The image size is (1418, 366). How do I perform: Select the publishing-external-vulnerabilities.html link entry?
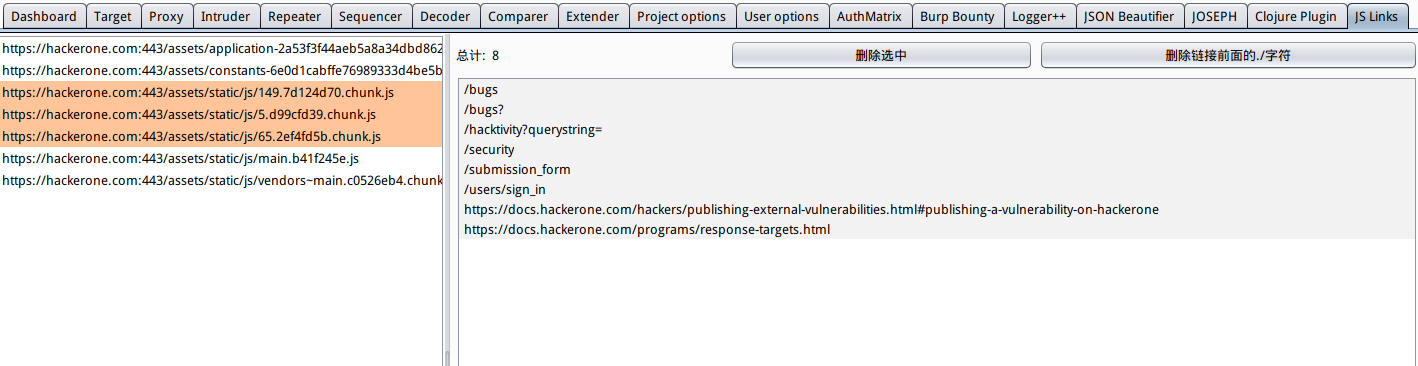click(938, 210)
